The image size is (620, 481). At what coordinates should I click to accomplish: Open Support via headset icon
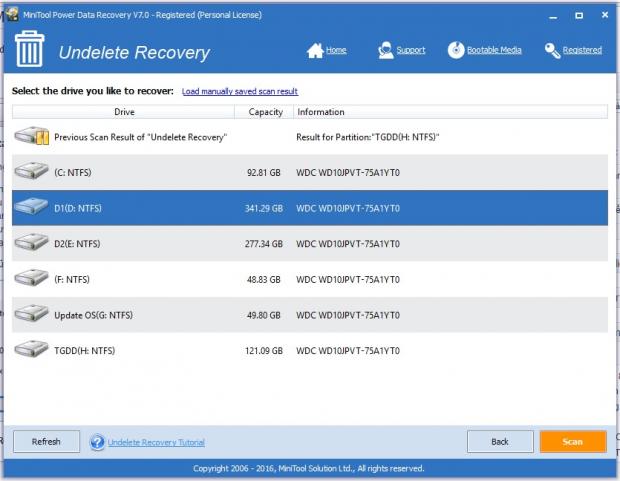point(386,50)
